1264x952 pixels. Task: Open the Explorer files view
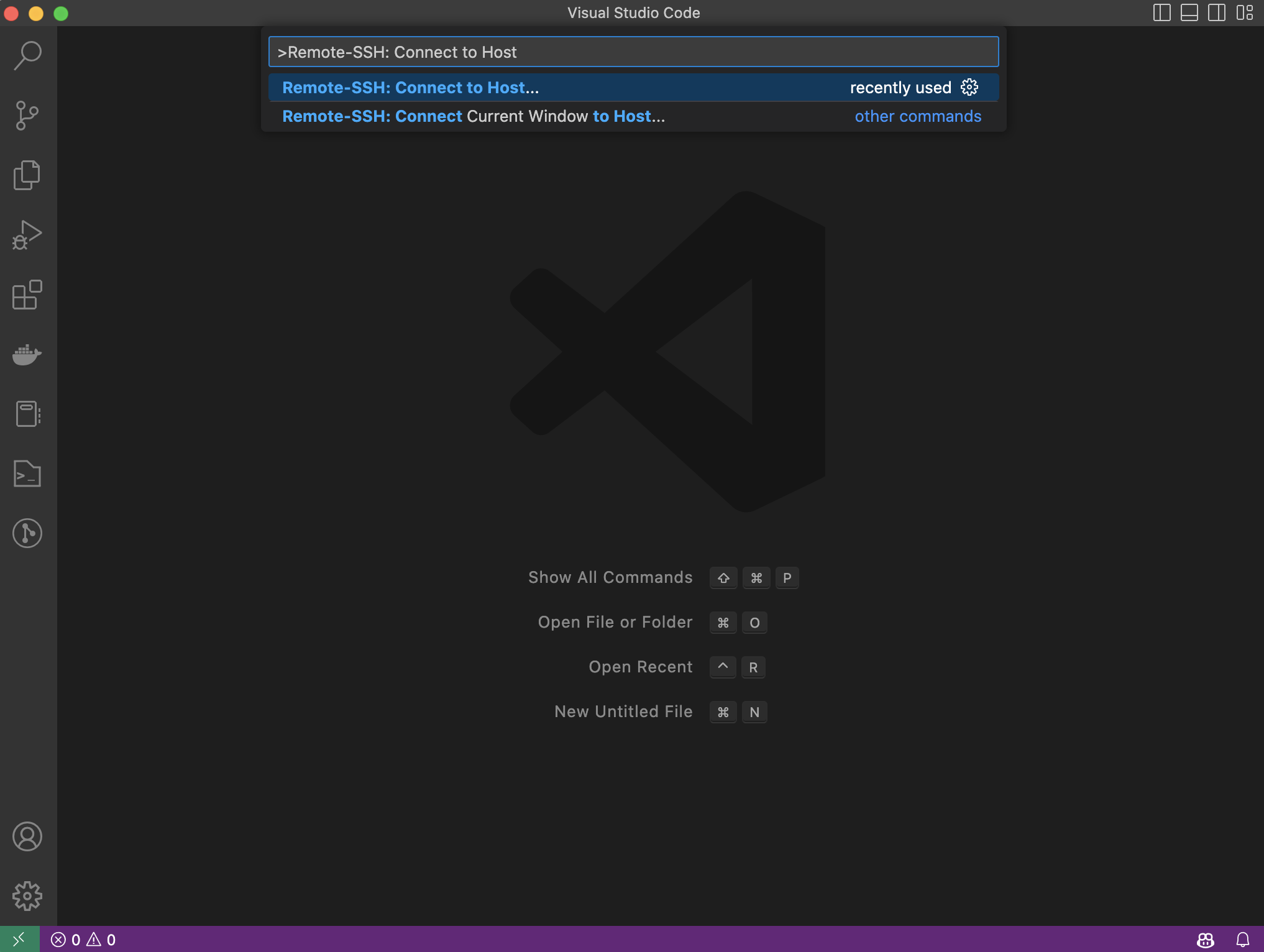tap(27, 175)
